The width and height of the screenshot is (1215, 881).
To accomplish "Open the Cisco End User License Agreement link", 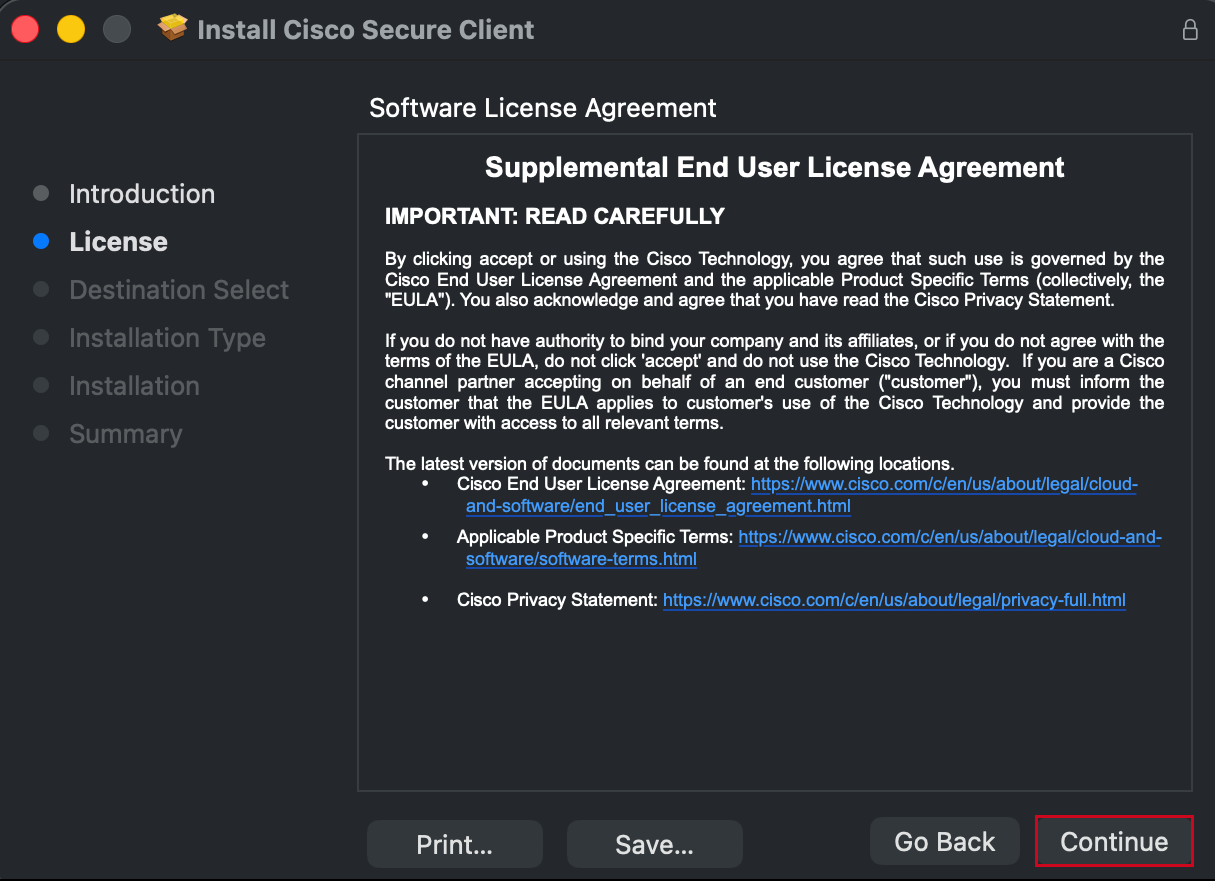I will tap(802, 495).
